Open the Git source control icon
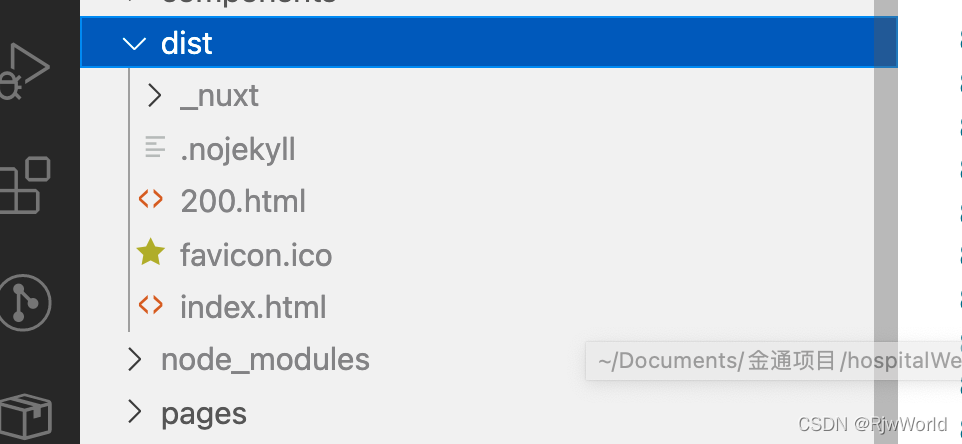The width and height of the screenshot is (962, 444). pos(25,302)
